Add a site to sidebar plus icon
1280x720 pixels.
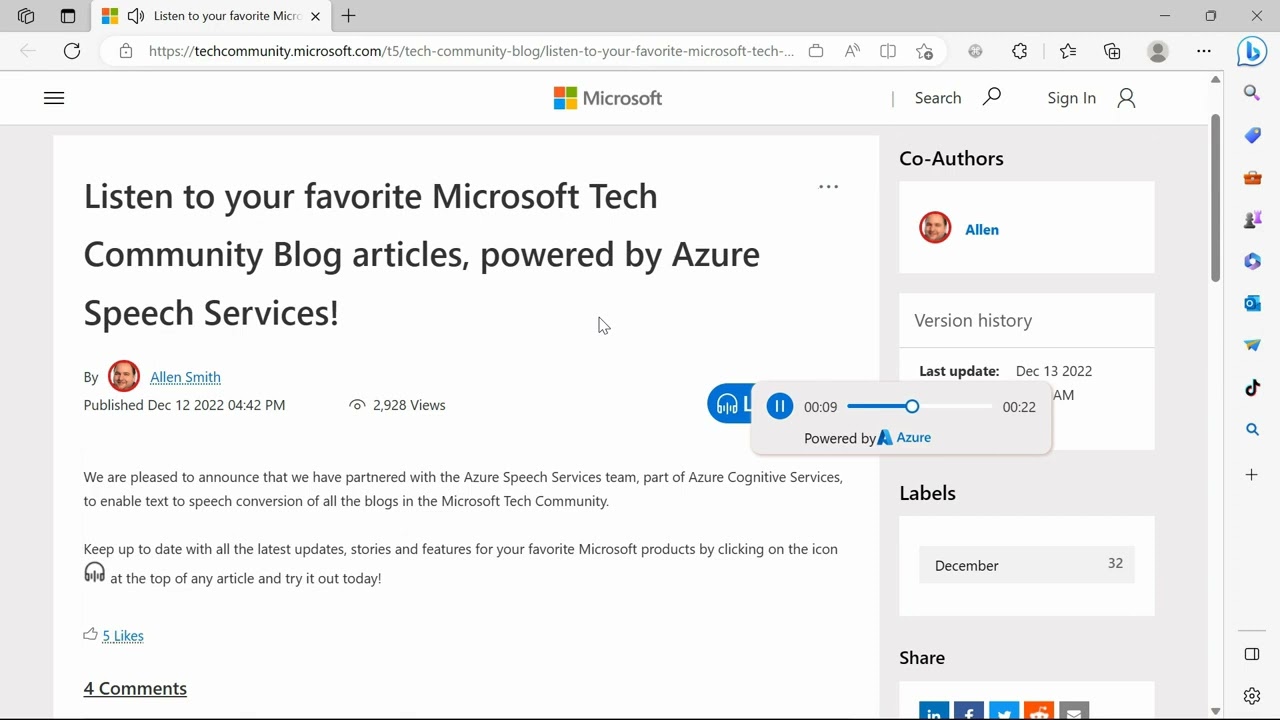point(1252,474)
